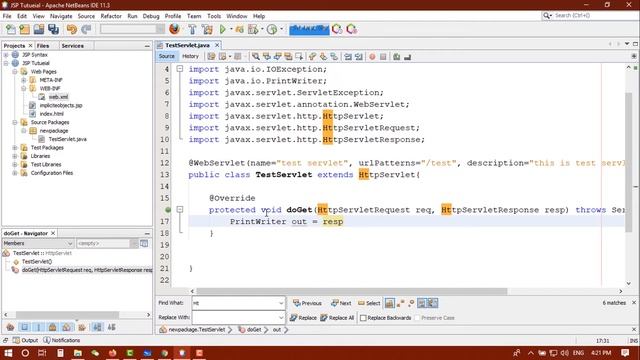Toggle Highlight Results button in find bar
Image resolution: width=640 pixels, height=360 pixels.
(x=422, y=303)
